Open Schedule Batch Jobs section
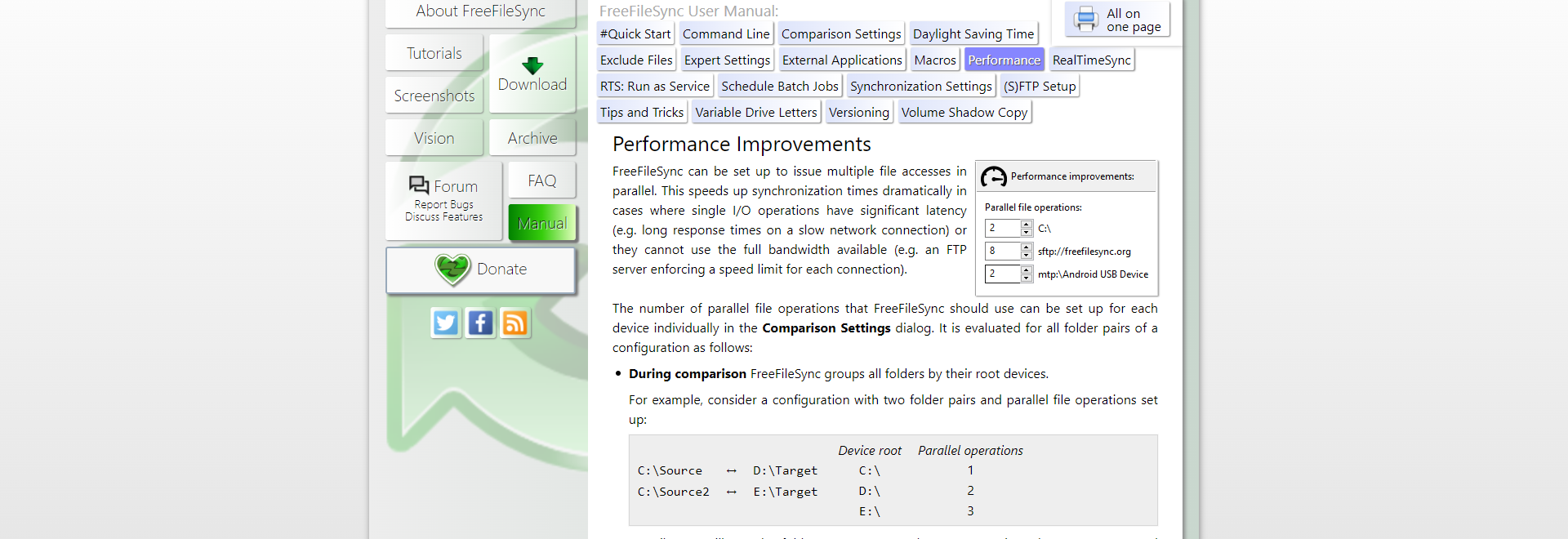This screenshot has width=1568, height=539. point(780,86)
